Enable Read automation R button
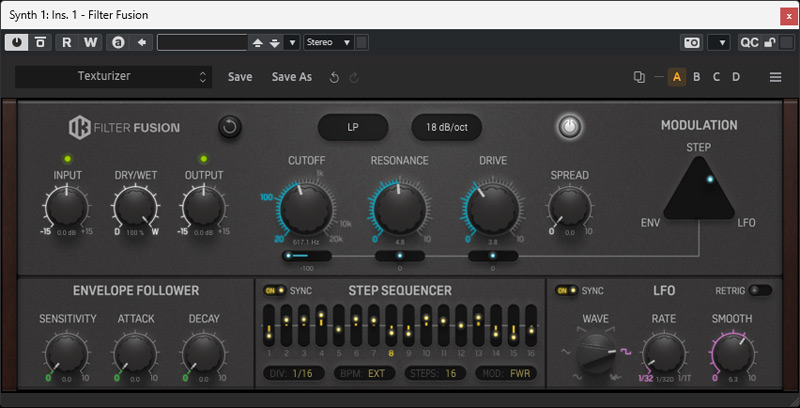The width and height of the screenshot is (800, 408). click(67, 42)
